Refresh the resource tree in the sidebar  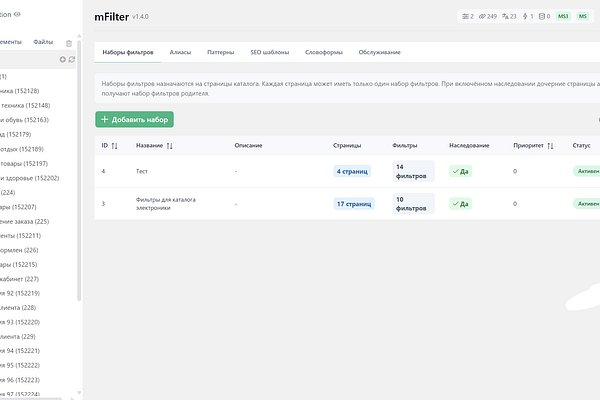72,59
